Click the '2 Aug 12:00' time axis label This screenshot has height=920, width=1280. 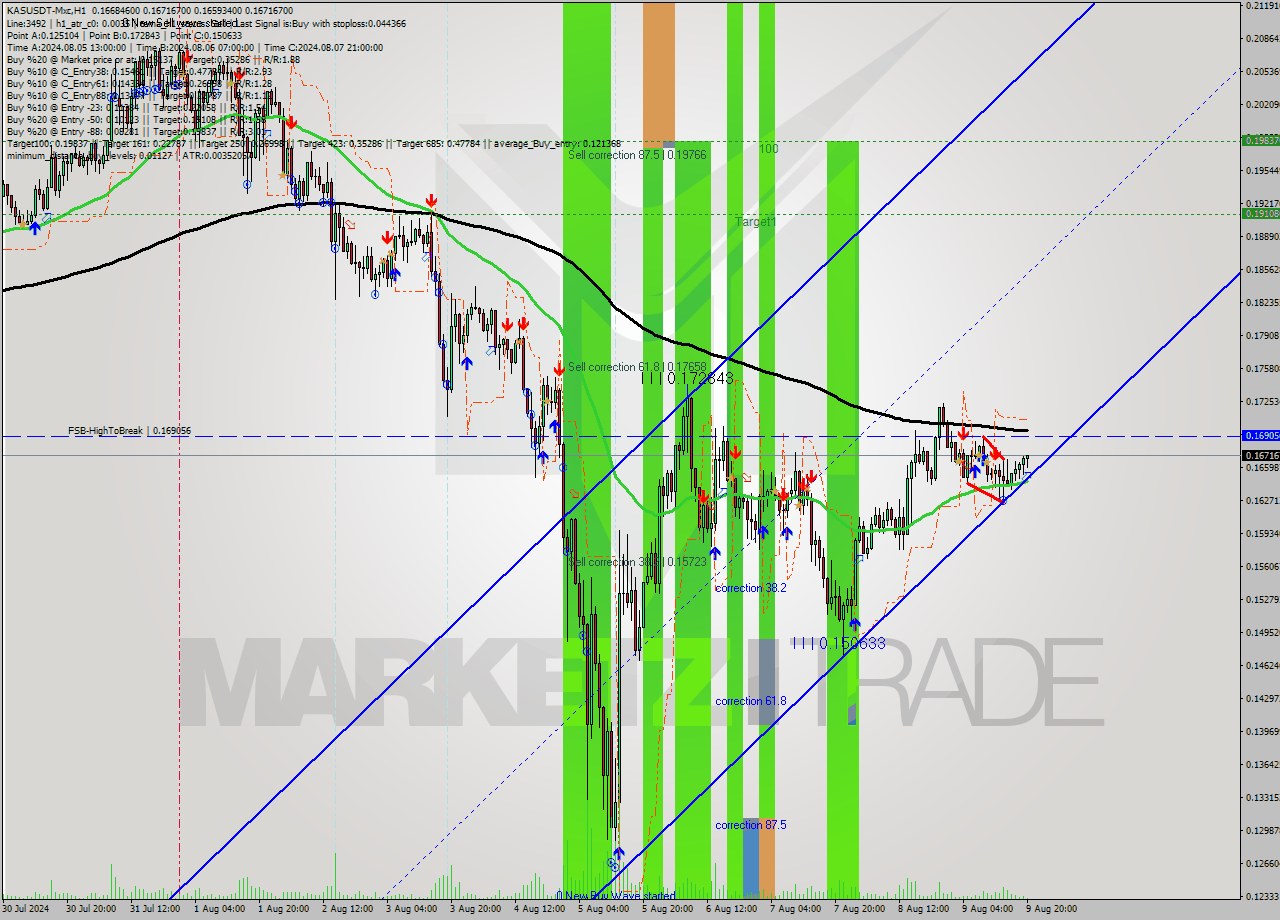pyautogui.click(x=347, y=909)
